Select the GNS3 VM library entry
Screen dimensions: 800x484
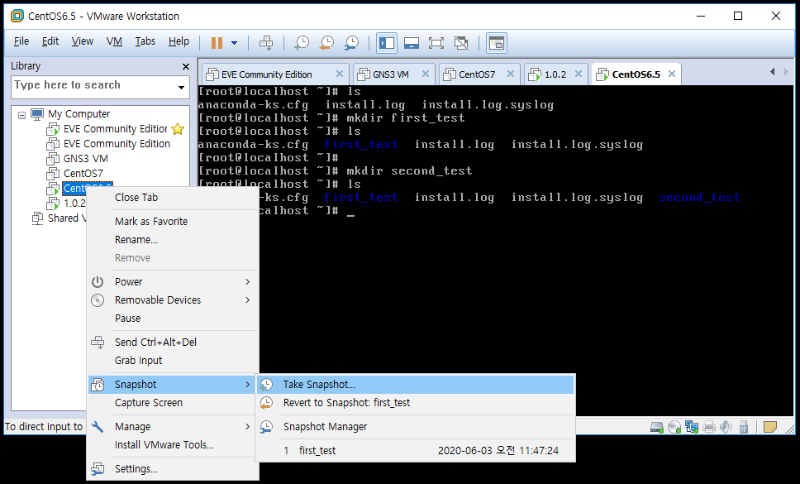[x=86, y=159]
